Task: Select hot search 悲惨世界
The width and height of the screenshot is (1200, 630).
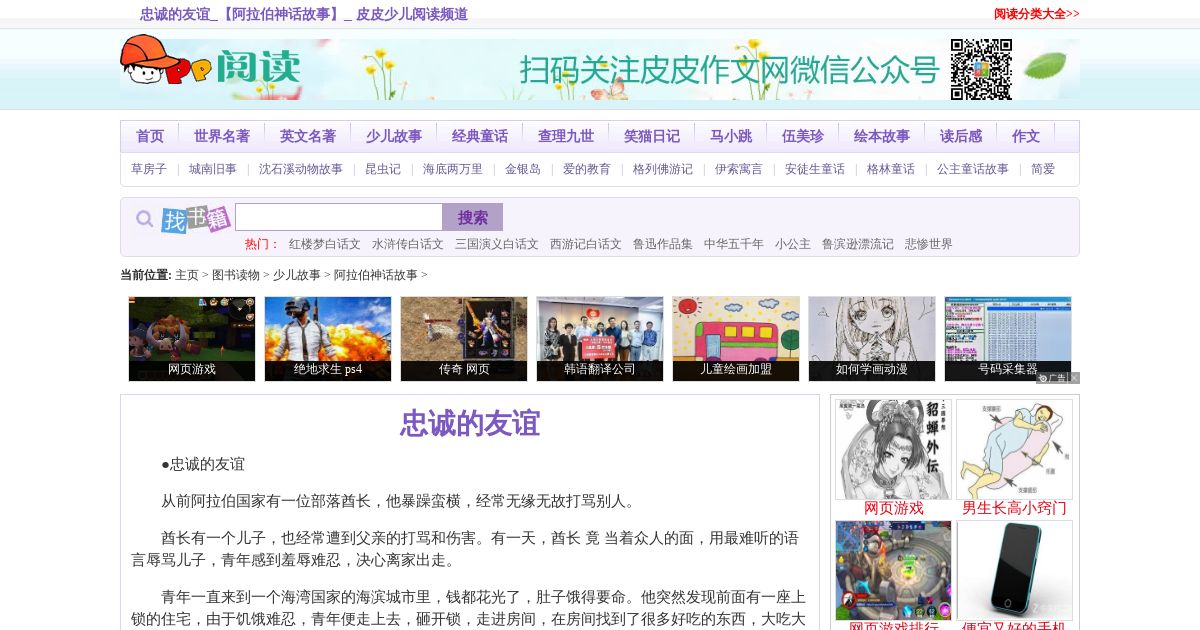Action: click(929, 244)
